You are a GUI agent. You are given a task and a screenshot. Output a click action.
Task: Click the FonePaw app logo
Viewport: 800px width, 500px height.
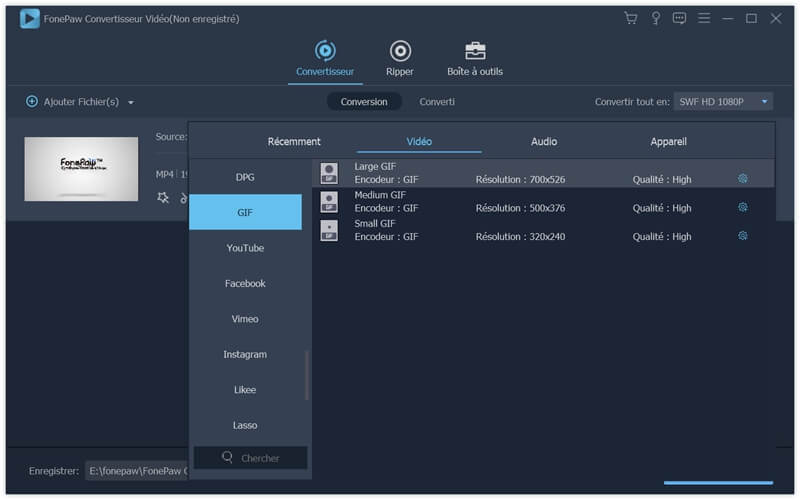(x=30, y=19)
